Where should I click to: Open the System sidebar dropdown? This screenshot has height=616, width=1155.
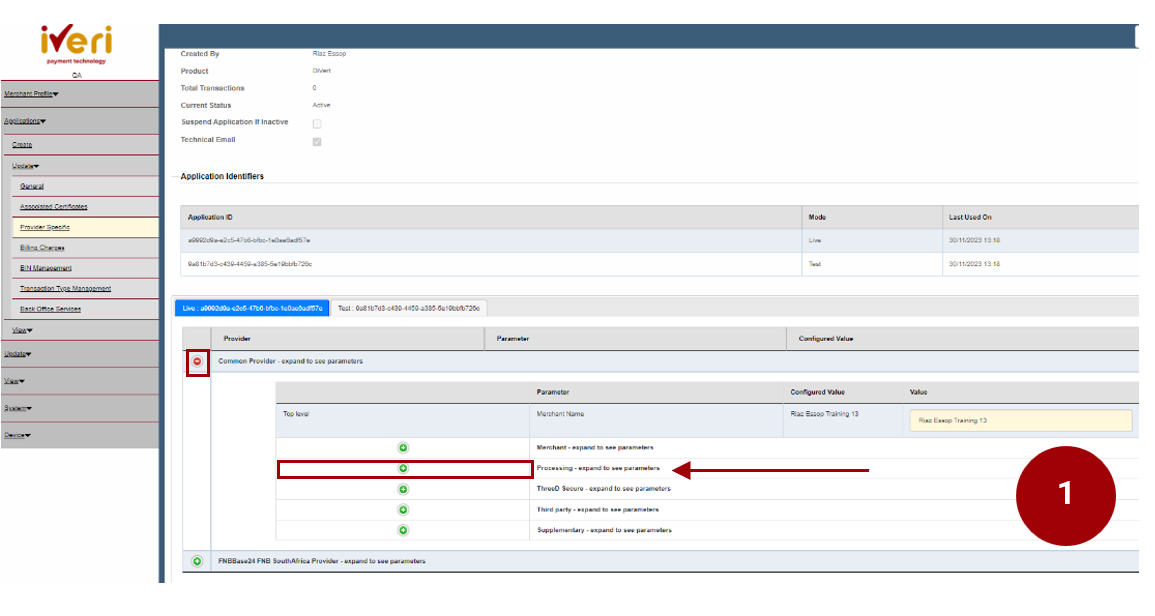pos(18,408)
